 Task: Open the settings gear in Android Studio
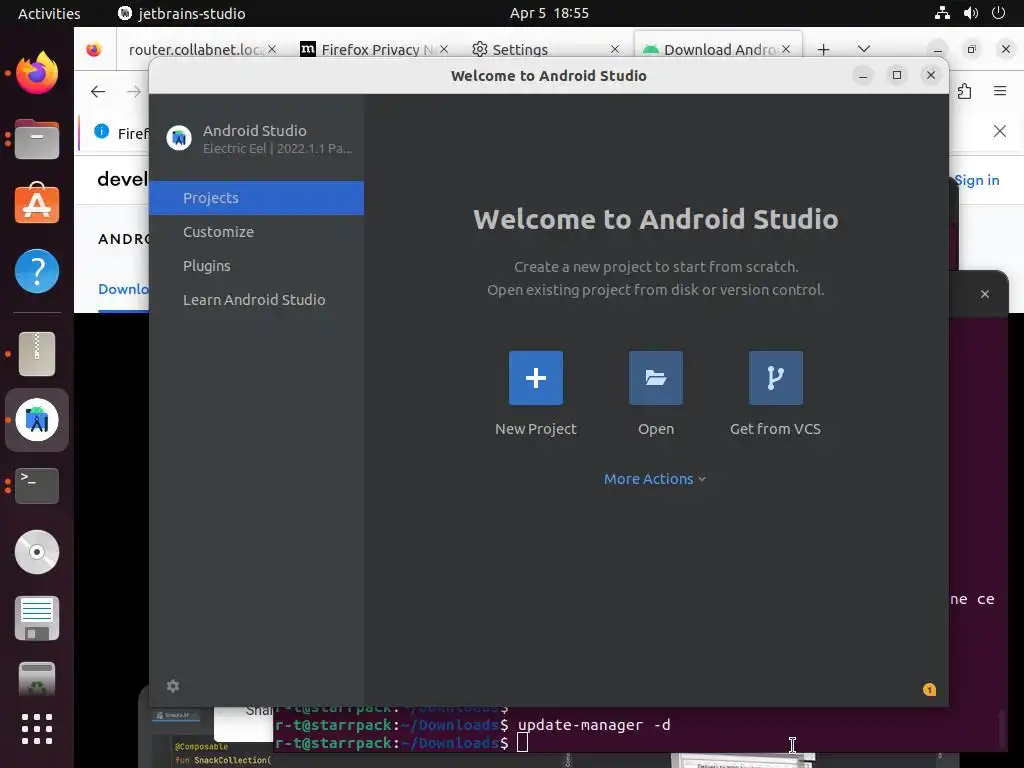pos(172,686)
